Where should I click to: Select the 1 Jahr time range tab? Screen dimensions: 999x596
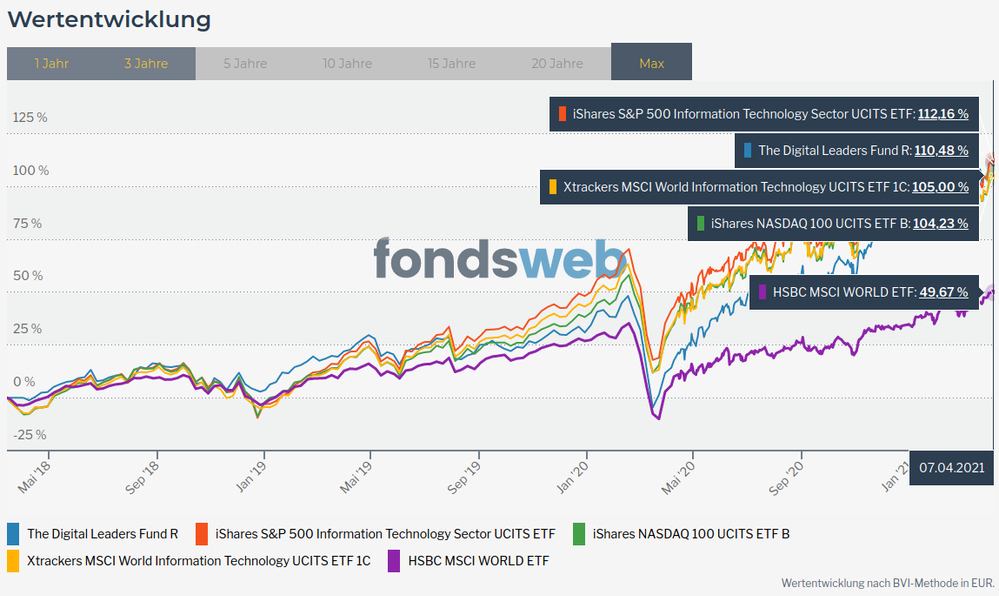pos(51,63)
